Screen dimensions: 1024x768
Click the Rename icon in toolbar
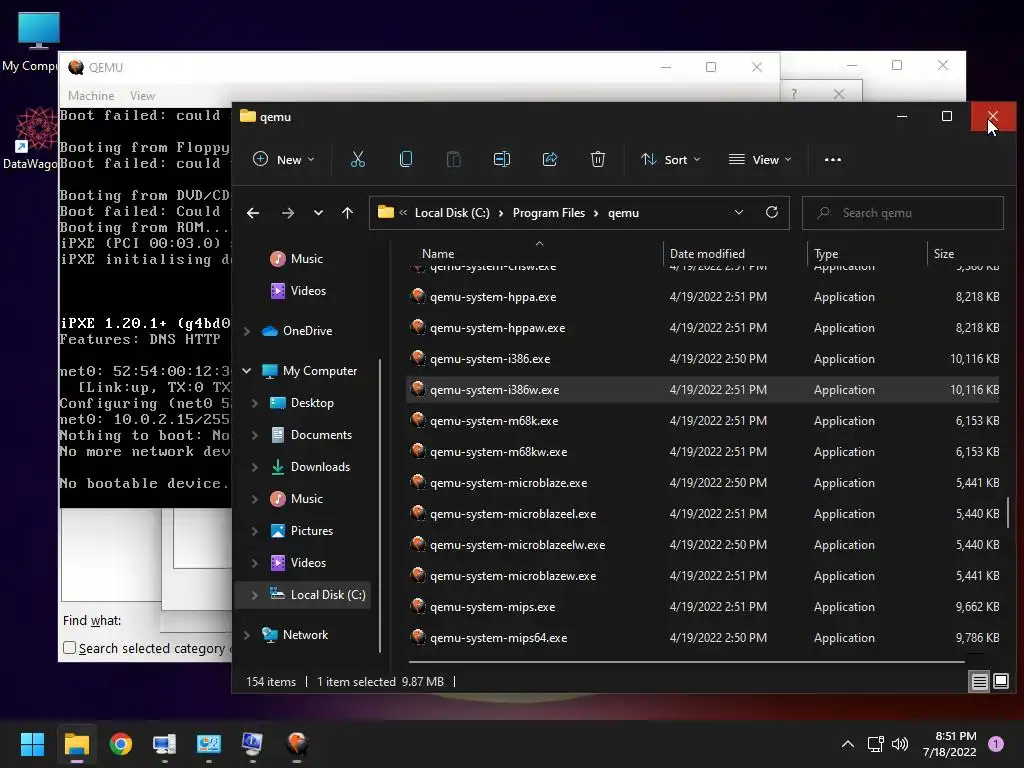[x=502, y=159]
